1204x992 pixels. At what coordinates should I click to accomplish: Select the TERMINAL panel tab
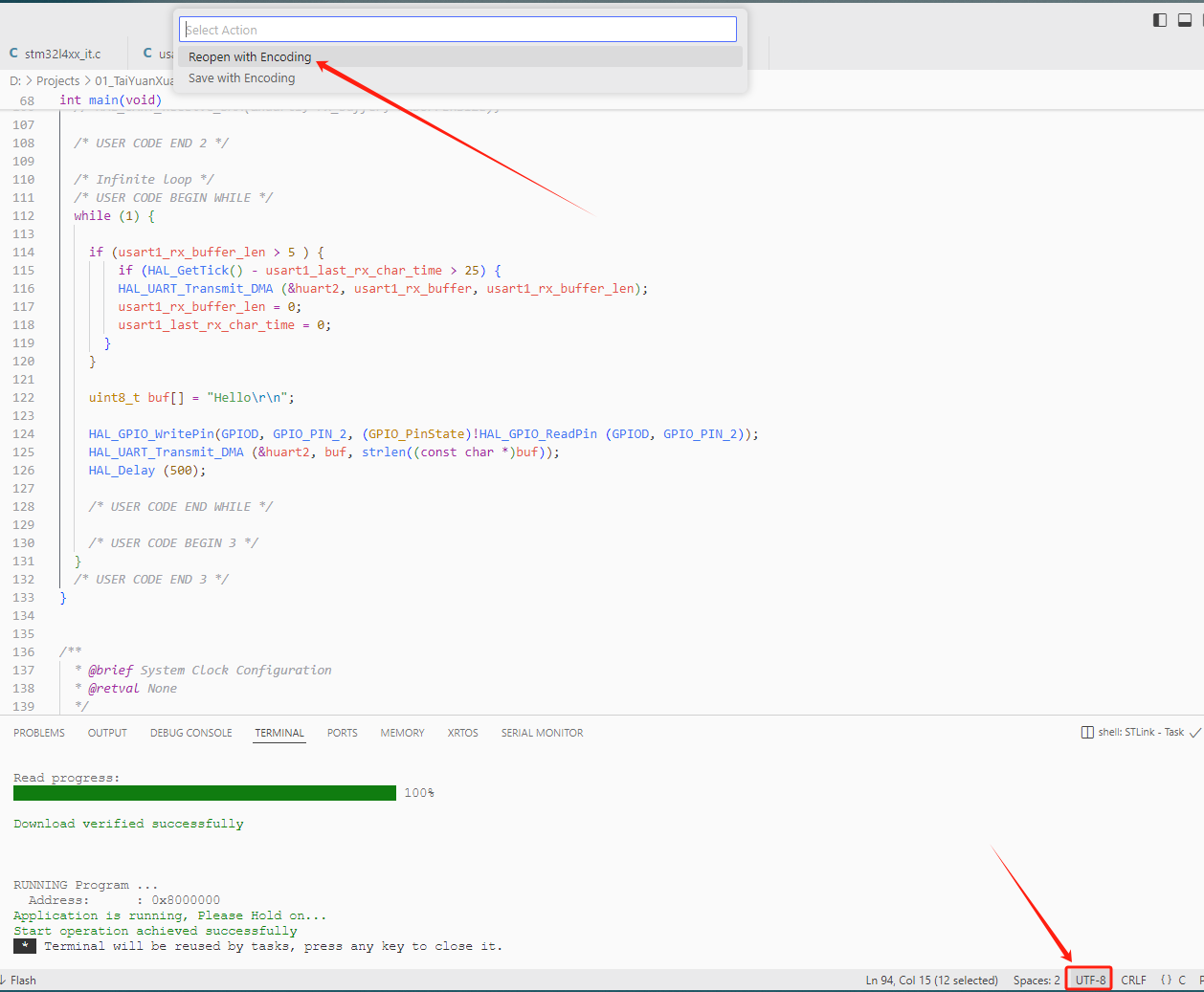tap(279, 733)
